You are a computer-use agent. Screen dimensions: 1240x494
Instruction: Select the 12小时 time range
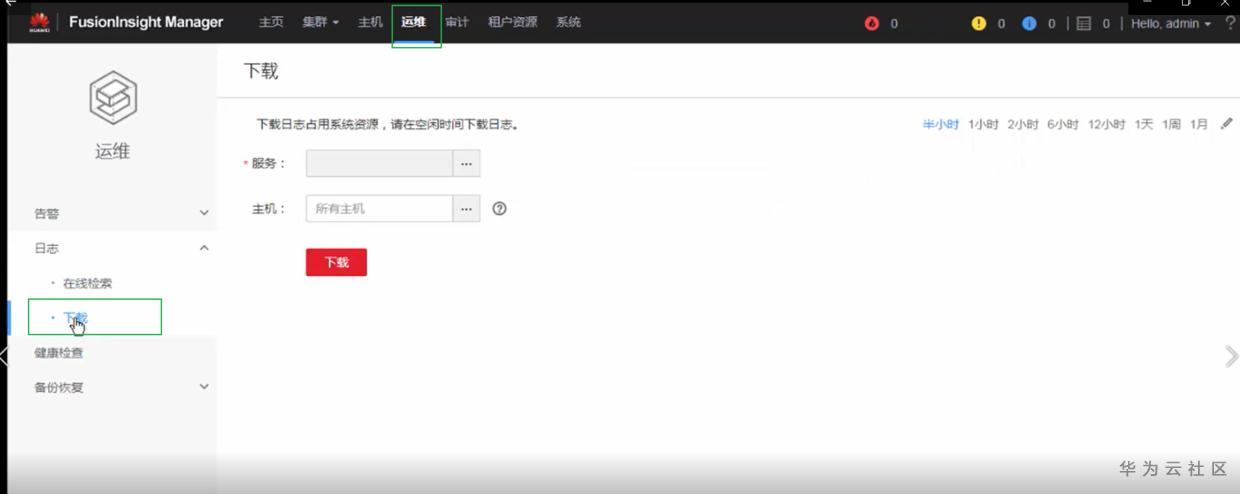click(x=1107, y=124)
